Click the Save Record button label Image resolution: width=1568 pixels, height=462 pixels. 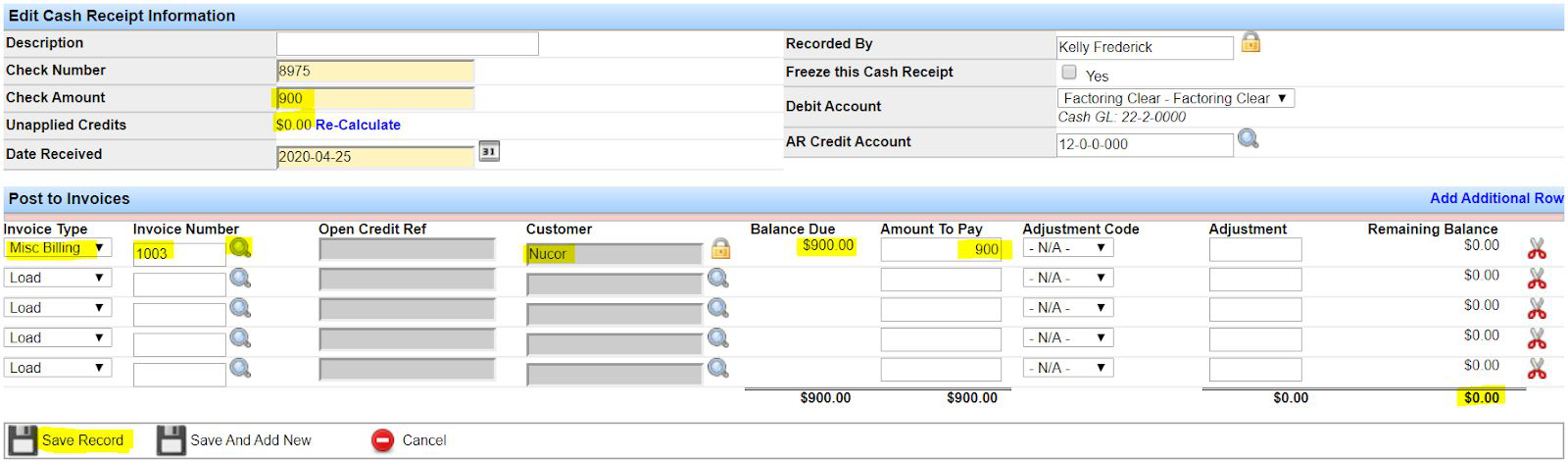tap(82, 440)
